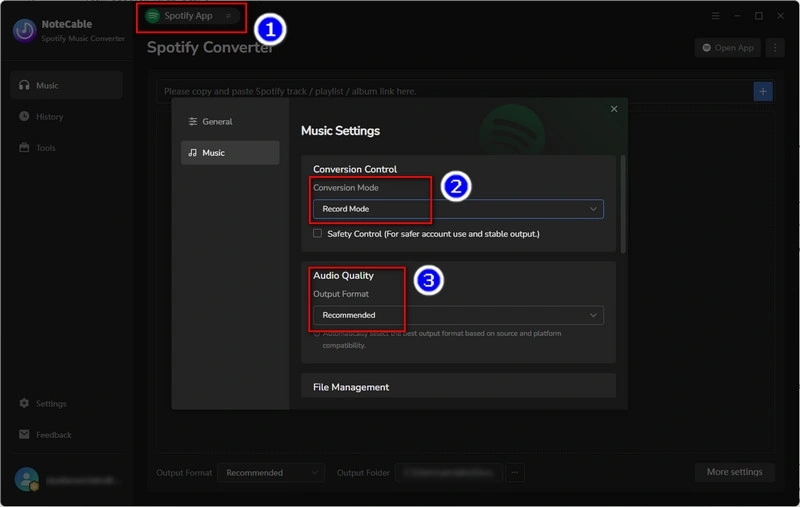800x507 pixels.
Task: Close the Music Settings dialog
Action: point(614,109)
